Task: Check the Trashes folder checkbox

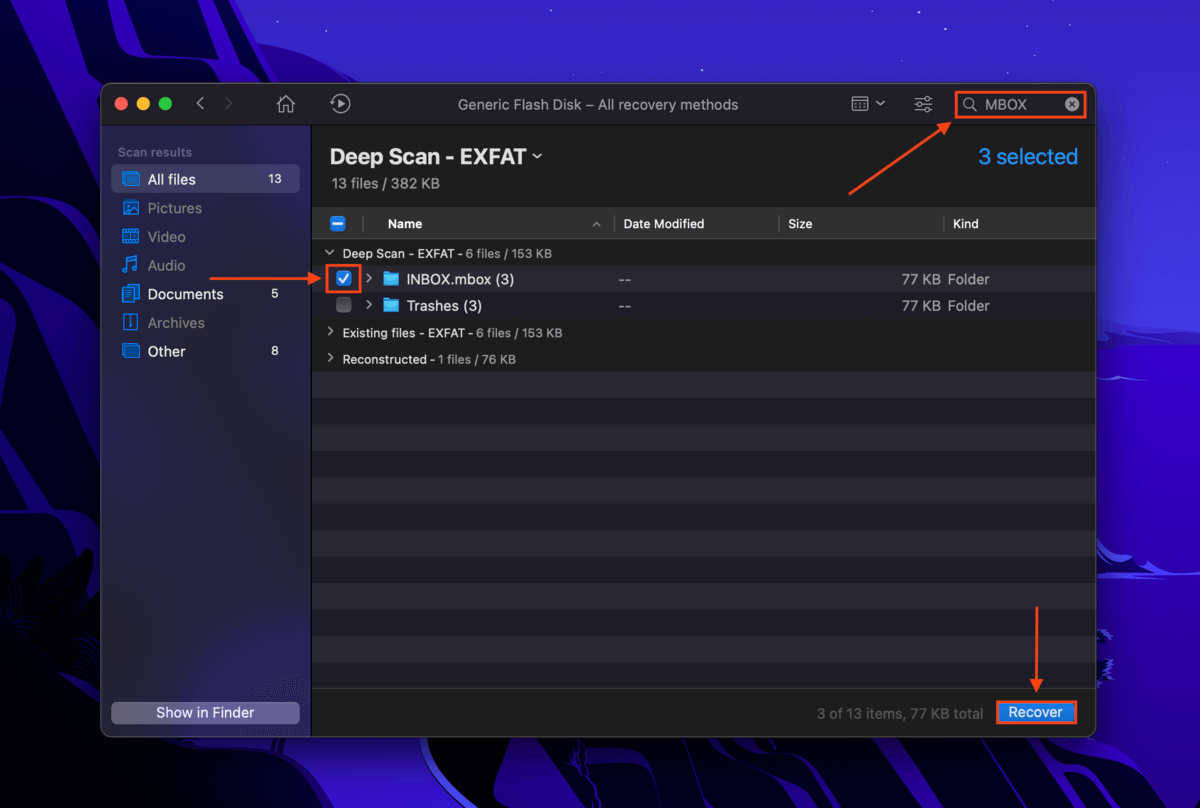Action: [344, 306]
